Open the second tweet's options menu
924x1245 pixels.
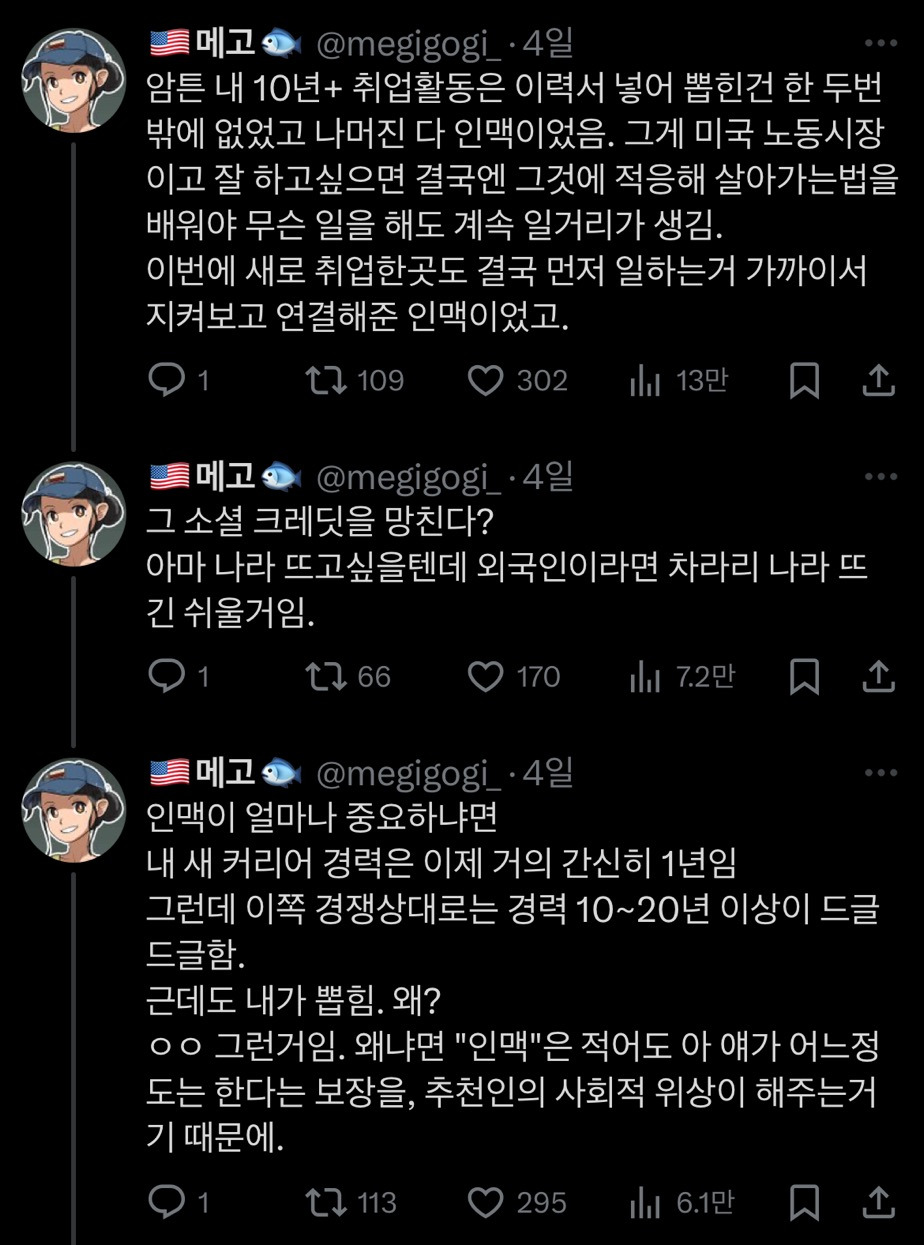click(880, 478)
